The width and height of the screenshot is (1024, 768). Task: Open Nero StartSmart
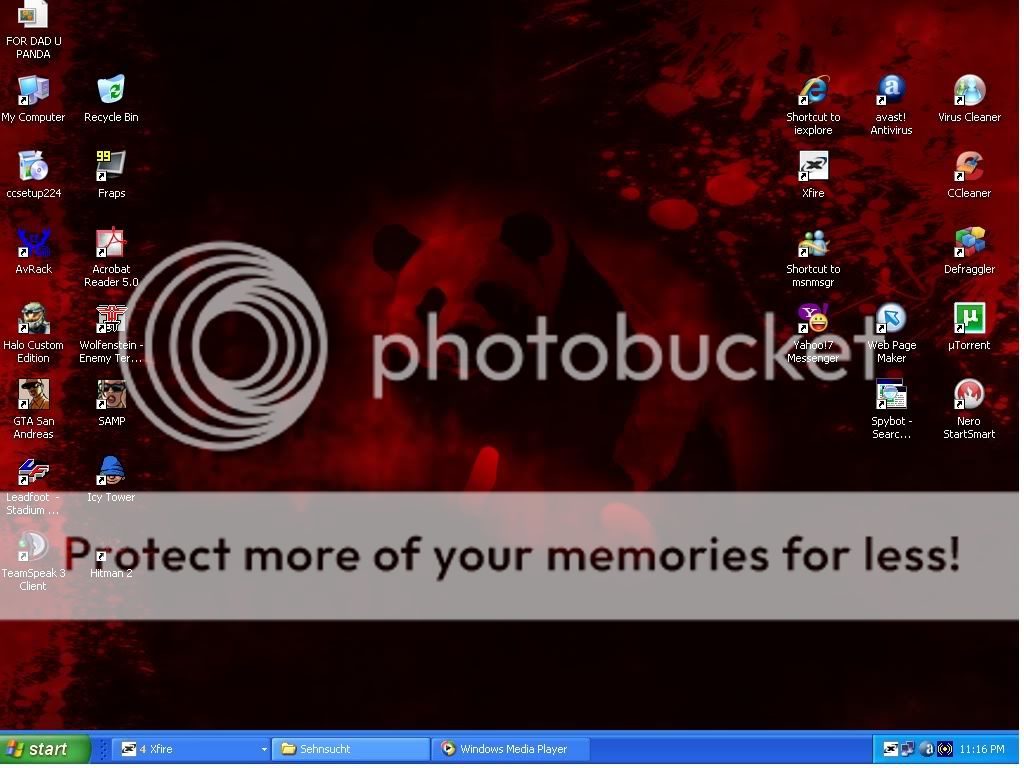967,395
